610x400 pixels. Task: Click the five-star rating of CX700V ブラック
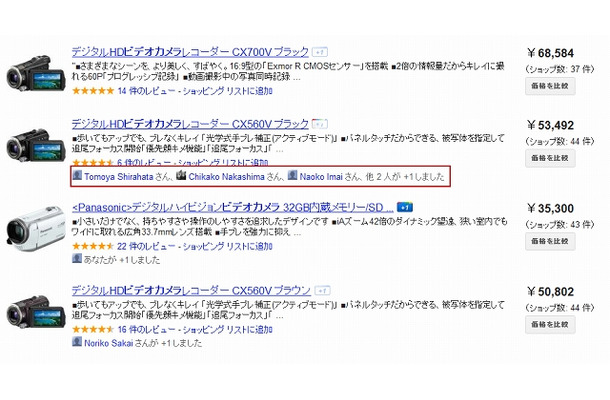click(93, 91)
